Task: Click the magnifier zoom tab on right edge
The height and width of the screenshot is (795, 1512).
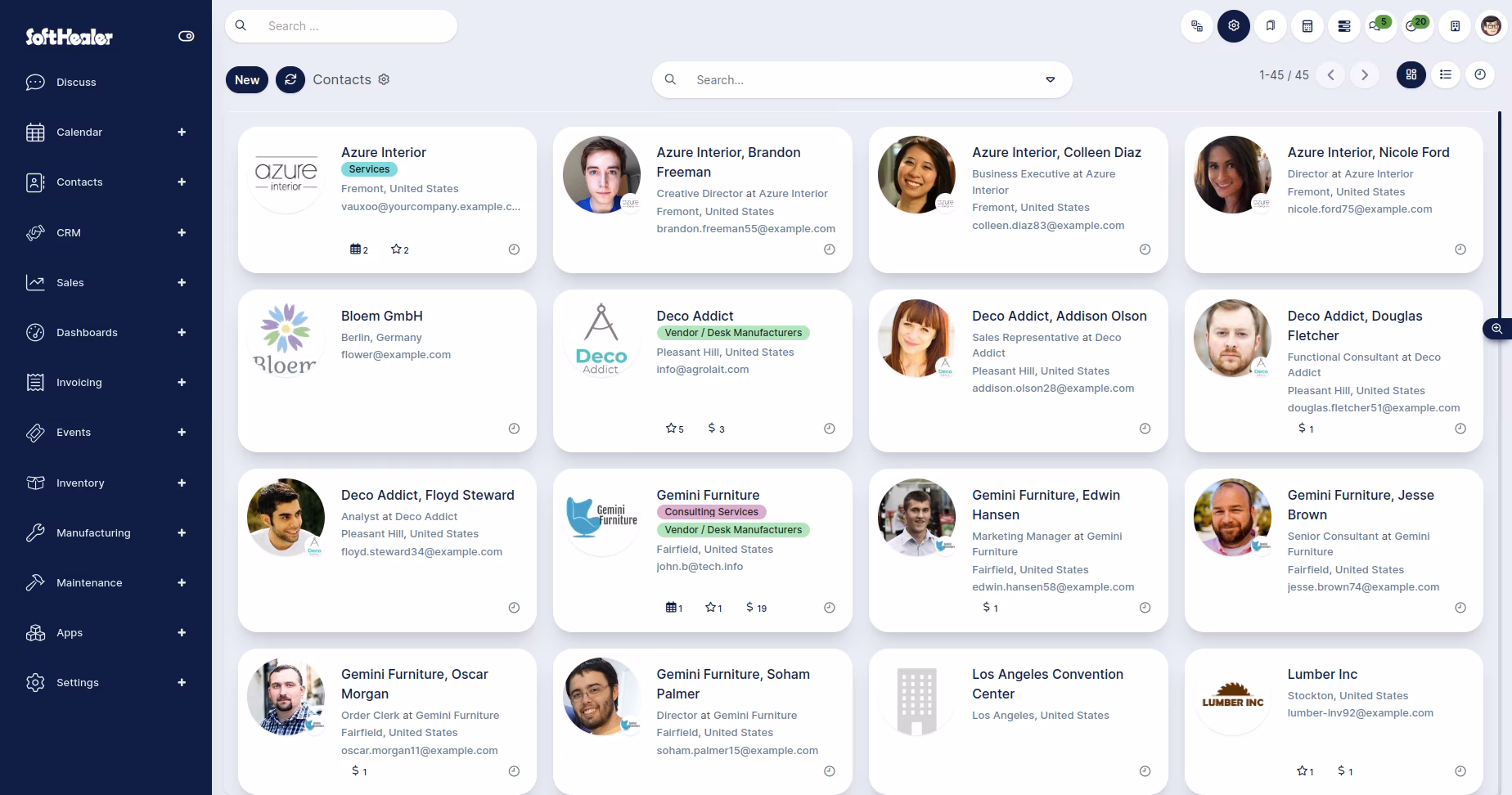Action: [x=1497, y=329]
